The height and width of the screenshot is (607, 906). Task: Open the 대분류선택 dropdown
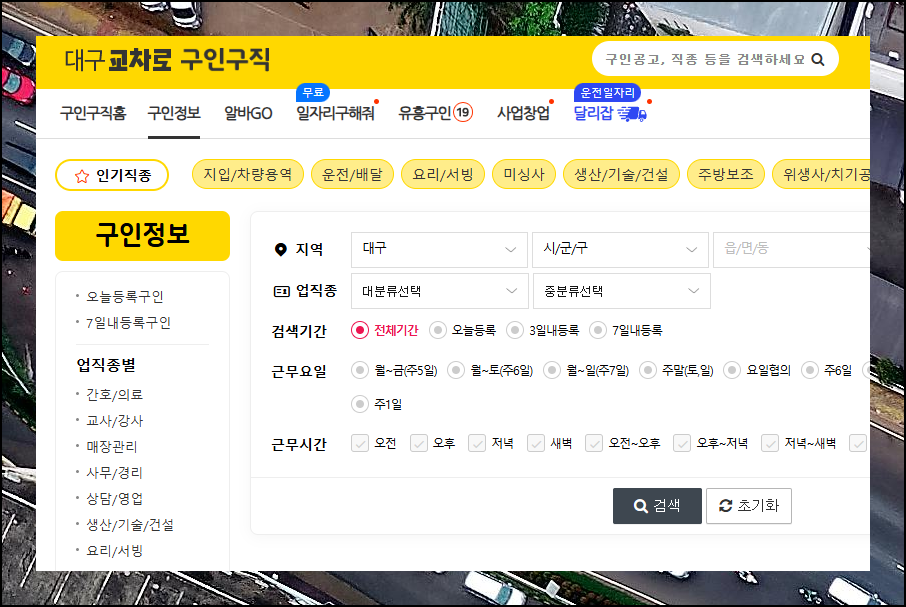pos(440,291)
